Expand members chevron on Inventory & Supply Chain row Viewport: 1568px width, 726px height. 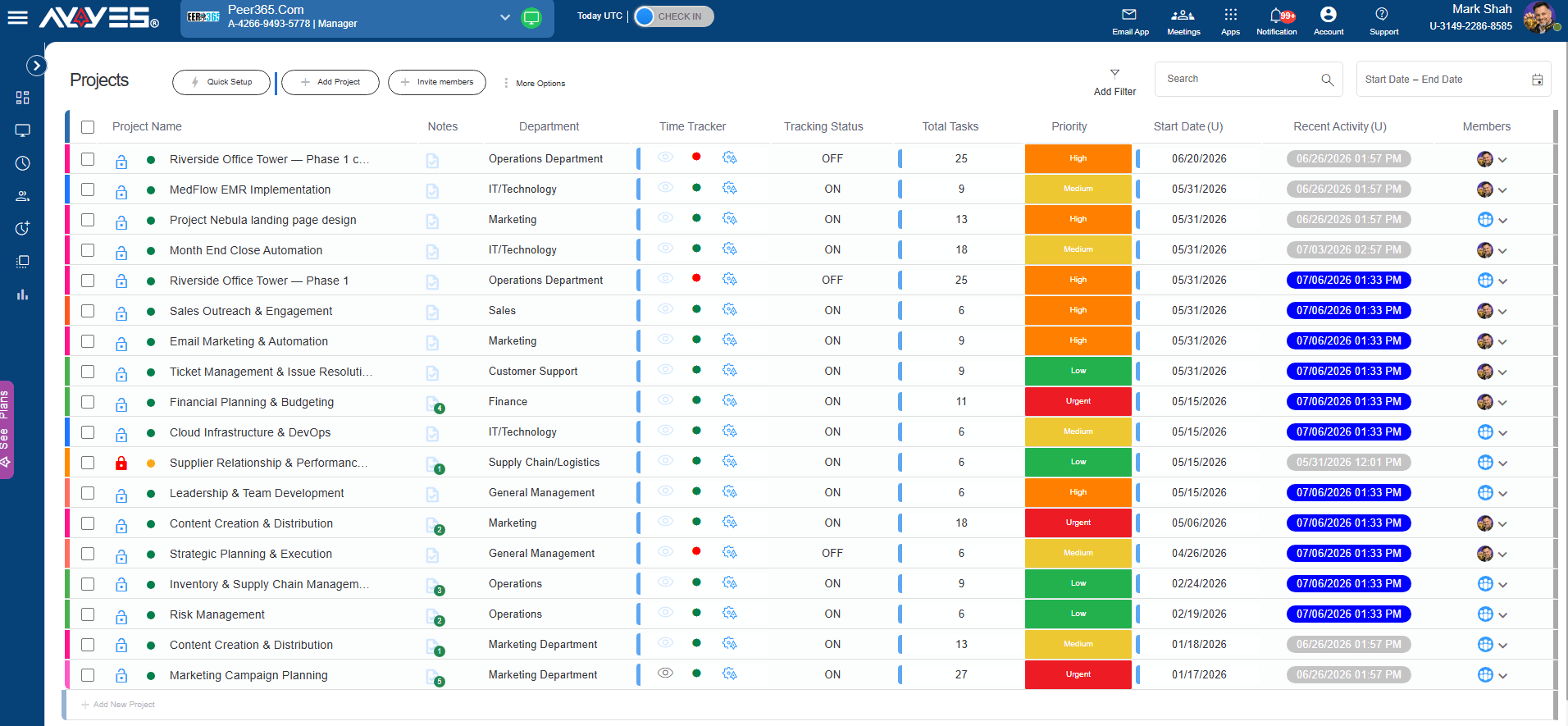tap(1502, 585)
